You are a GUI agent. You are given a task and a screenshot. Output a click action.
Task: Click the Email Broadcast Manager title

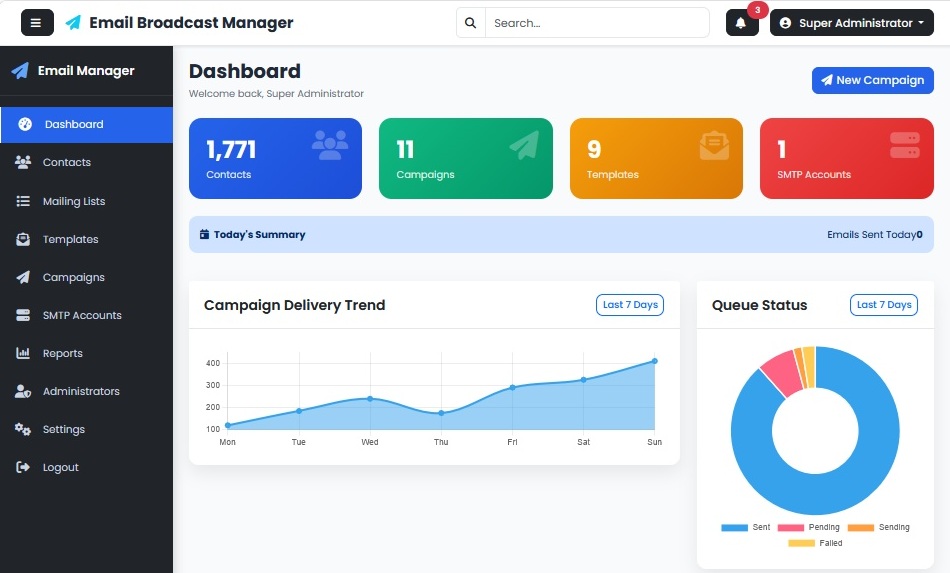191,23
